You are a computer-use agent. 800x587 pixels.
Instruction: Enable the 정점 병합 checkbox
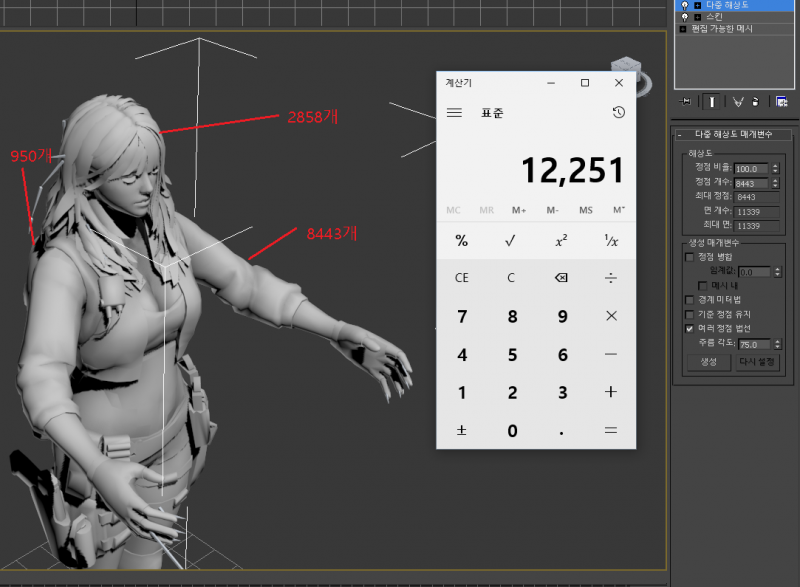[x=689, y=257]
